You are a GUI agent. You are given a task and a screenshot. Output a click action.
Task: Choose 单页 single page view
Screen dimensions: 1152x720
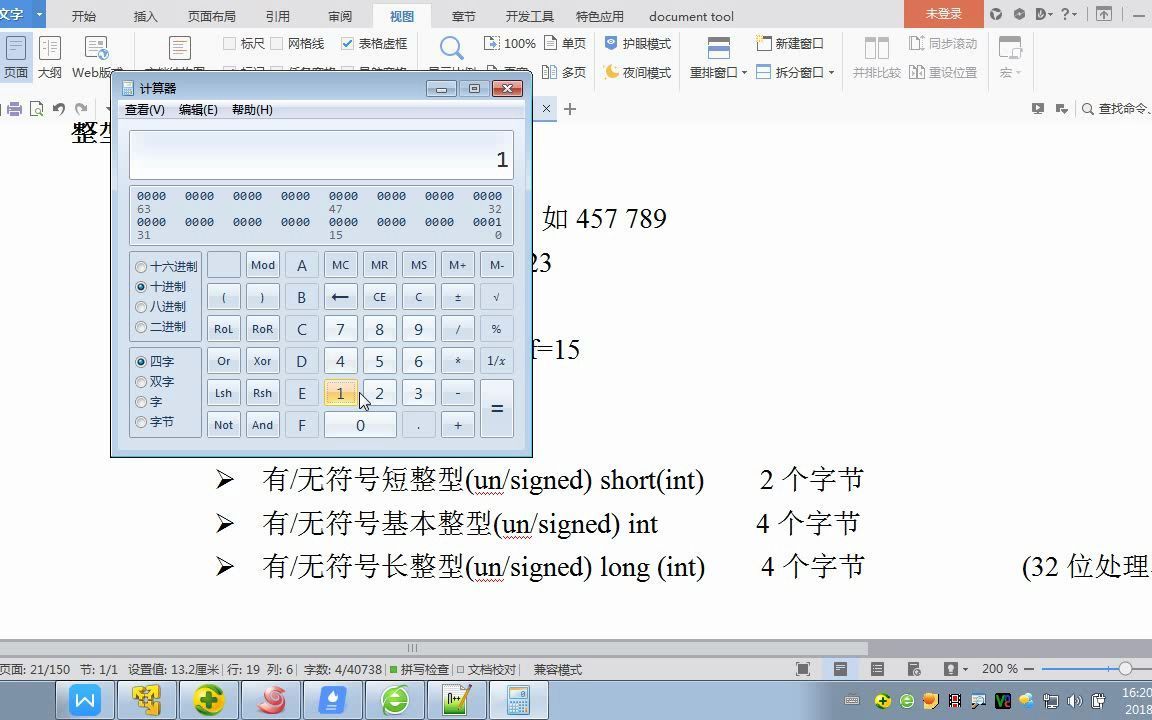[x=564, y=43]
